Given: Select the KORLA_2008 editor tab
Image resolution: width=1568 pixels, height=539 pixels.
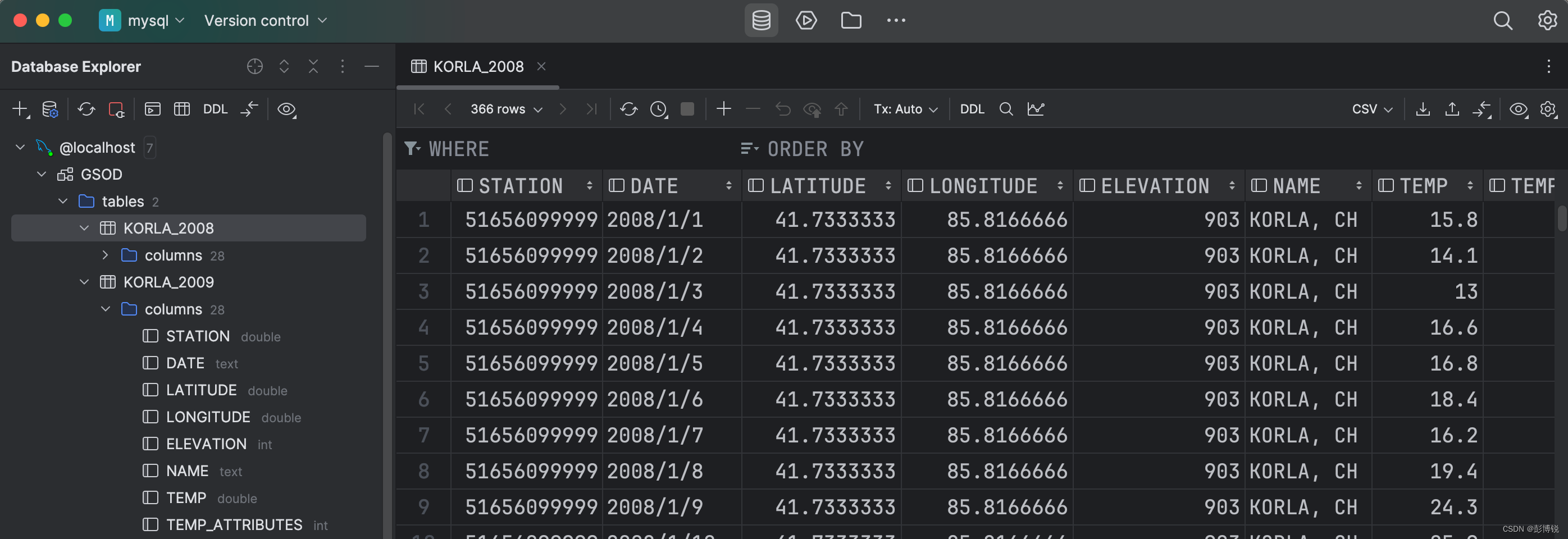Looking at the screenshot, I should click(478, 66).
